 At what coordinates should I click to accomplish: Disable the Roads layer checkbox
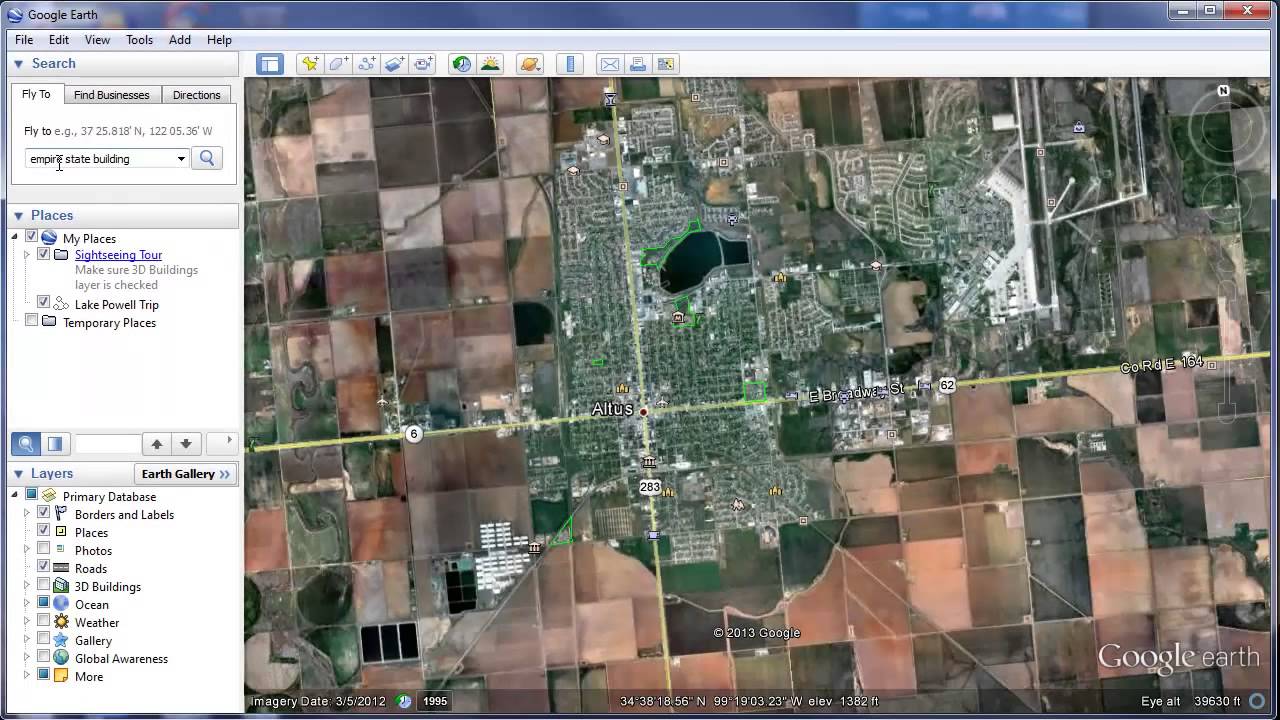[x=43, y=567]
